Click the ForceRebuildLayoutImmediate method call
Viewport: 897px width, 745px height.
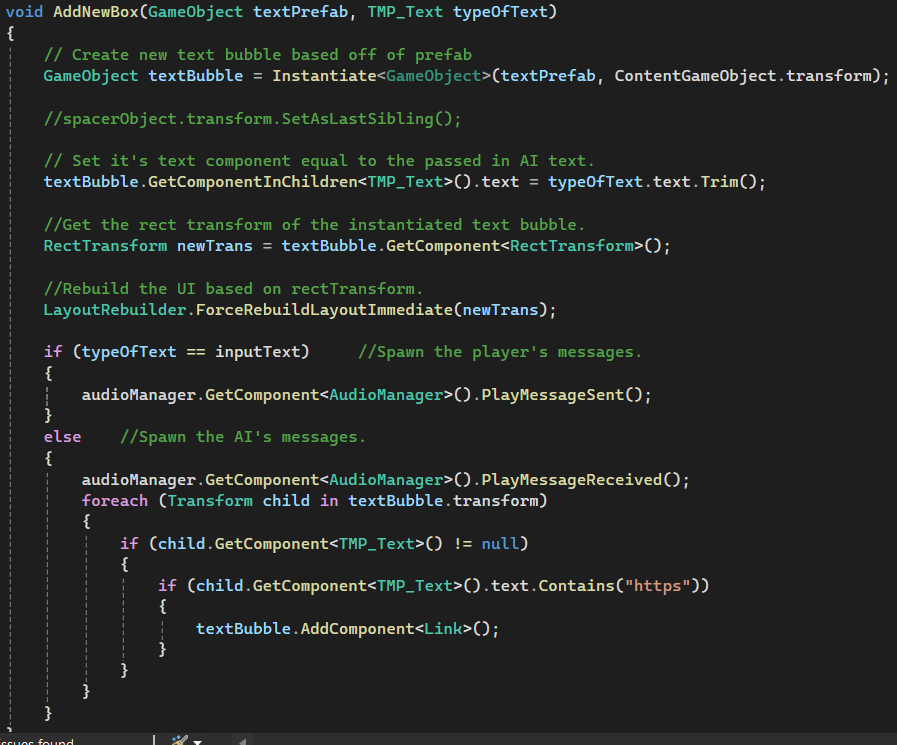coord(324,309)
